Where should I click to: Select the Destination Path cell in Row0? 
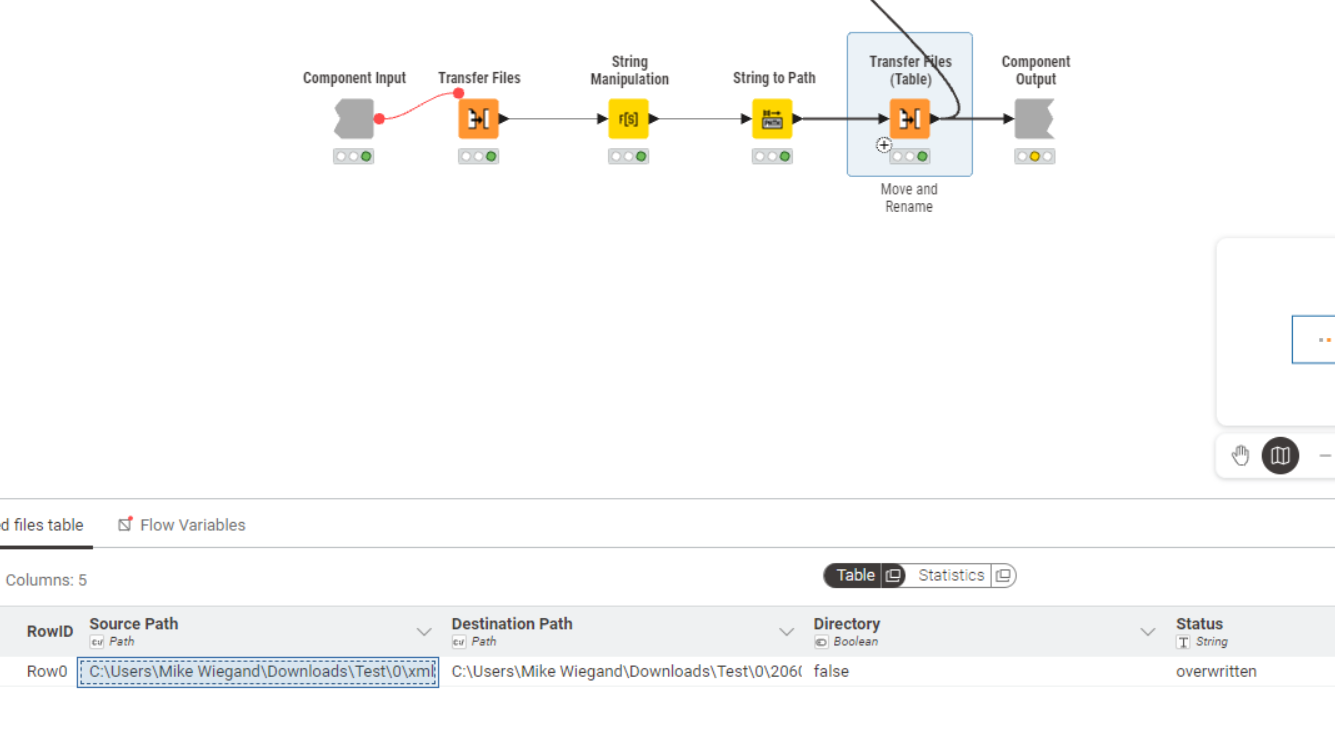point(626,672)
